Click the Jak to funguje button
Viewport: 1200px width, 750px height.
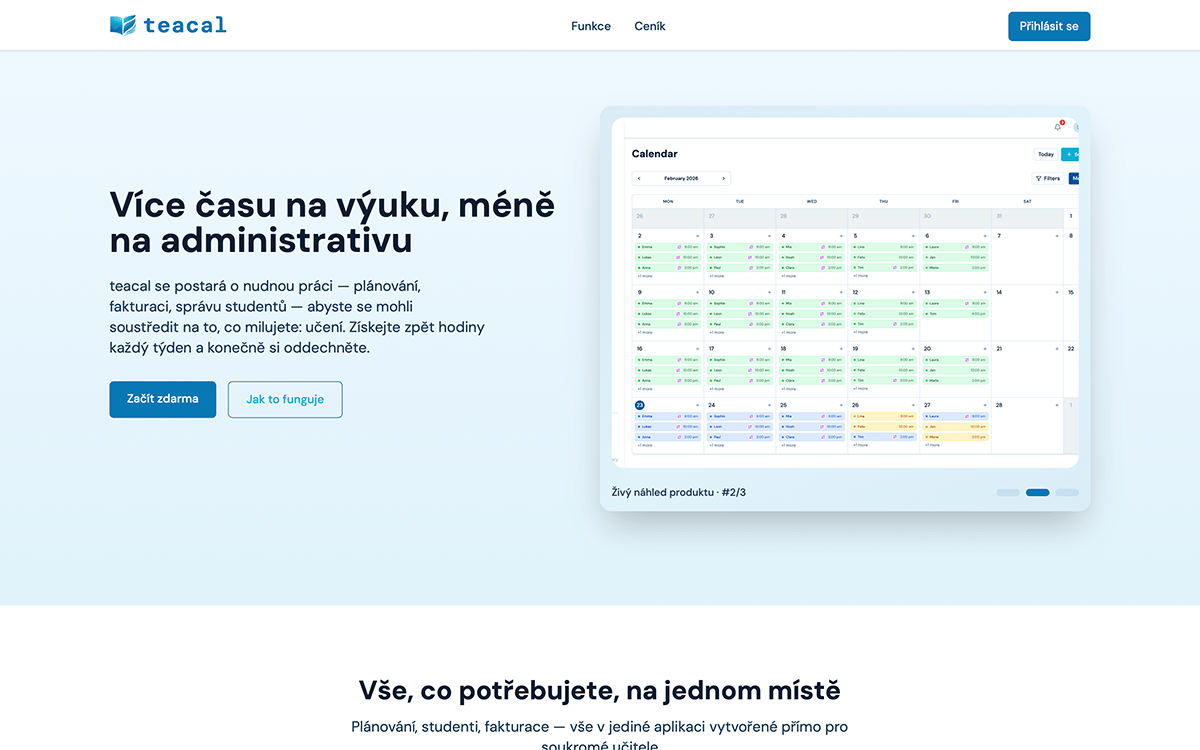[285, 399]
